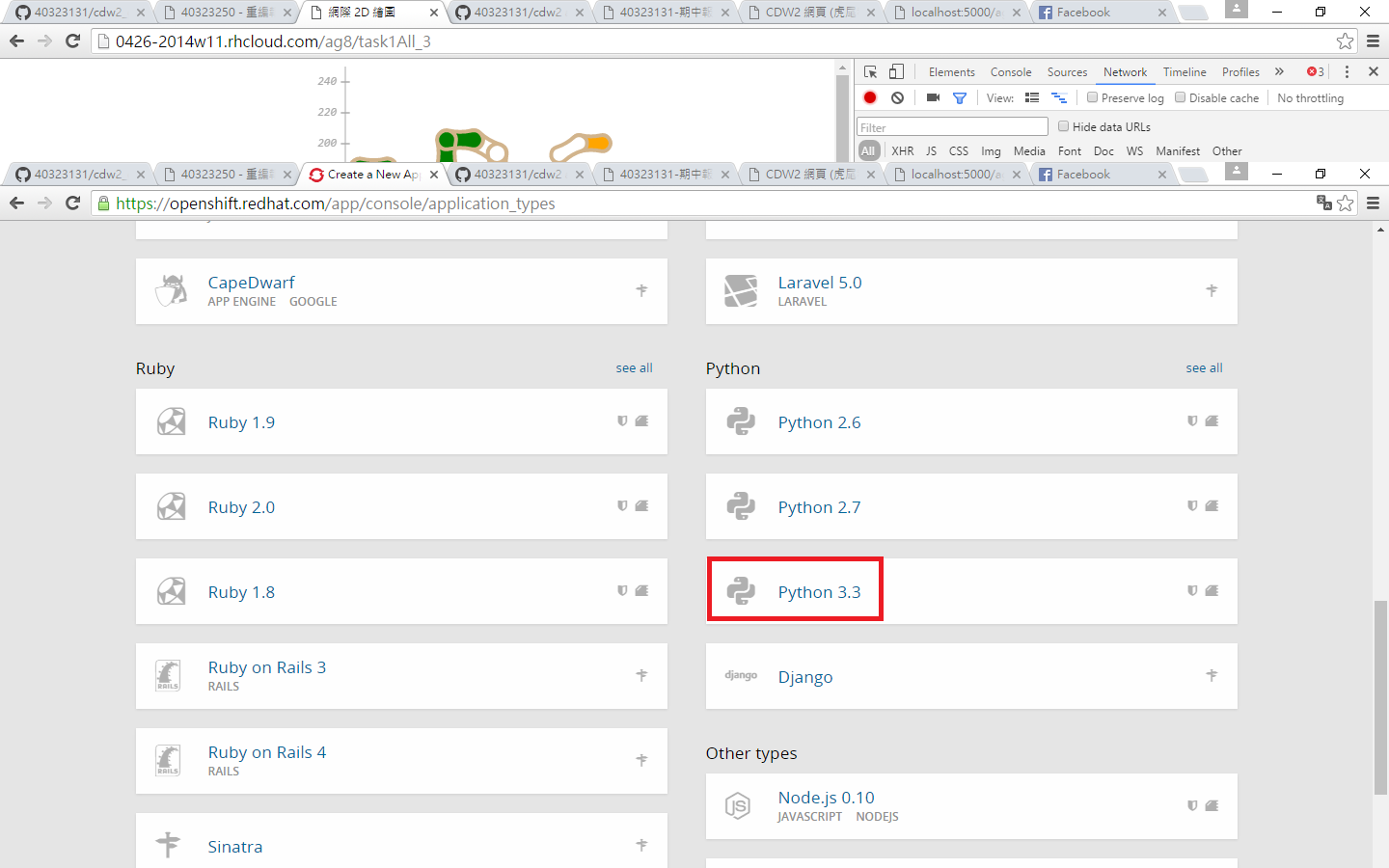The height and width of the screenshot is (868, 1389).
Task: Open the Elements tab in DevTools
Action: click(x=951, y=72)
